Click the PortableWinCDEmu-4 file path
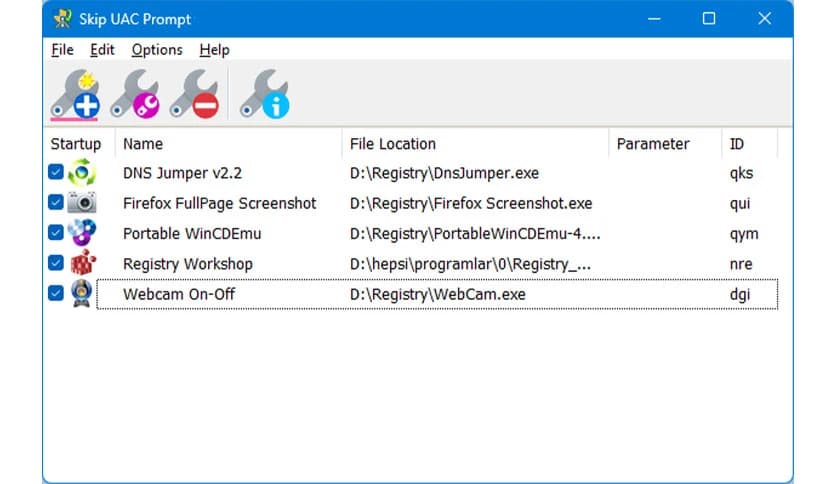Screen dimensions: 836x484 pos(475,233)
